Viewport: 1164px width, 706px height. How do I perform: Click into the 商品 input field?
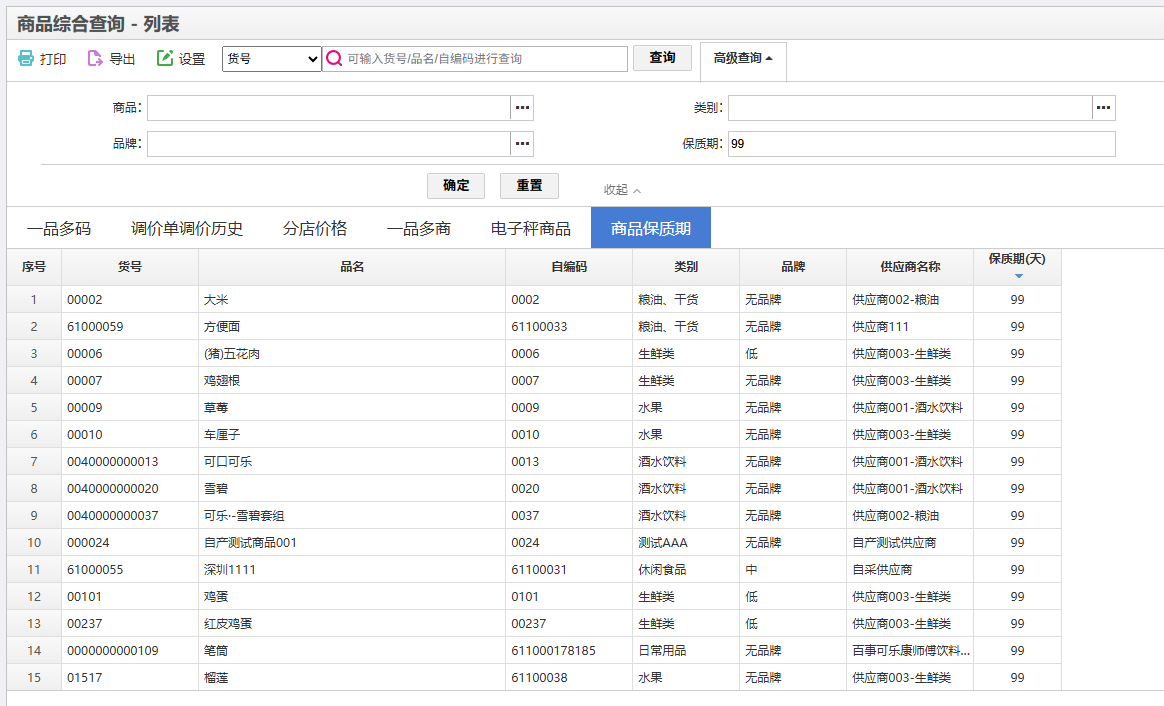pyautogui.click(x=329, y=108)
